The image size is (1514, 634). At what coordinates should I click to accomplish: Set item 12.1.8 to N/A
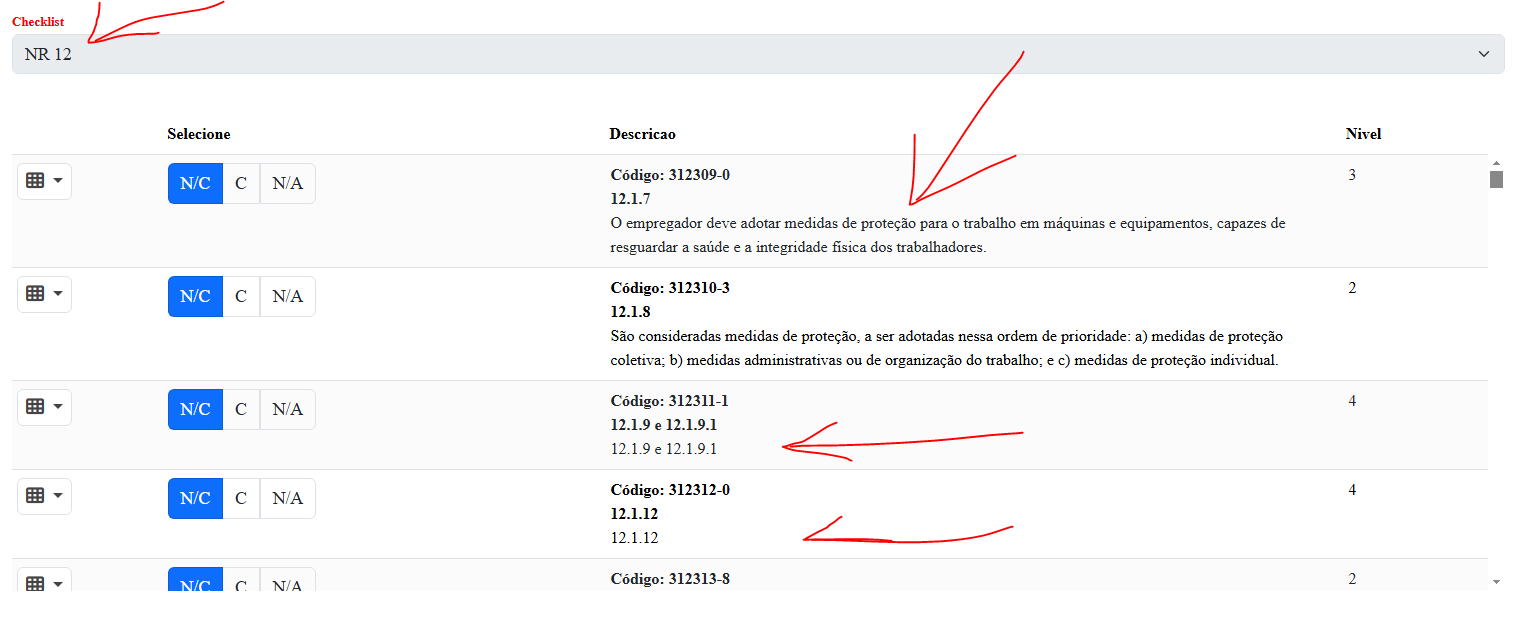tap(287, 296)
